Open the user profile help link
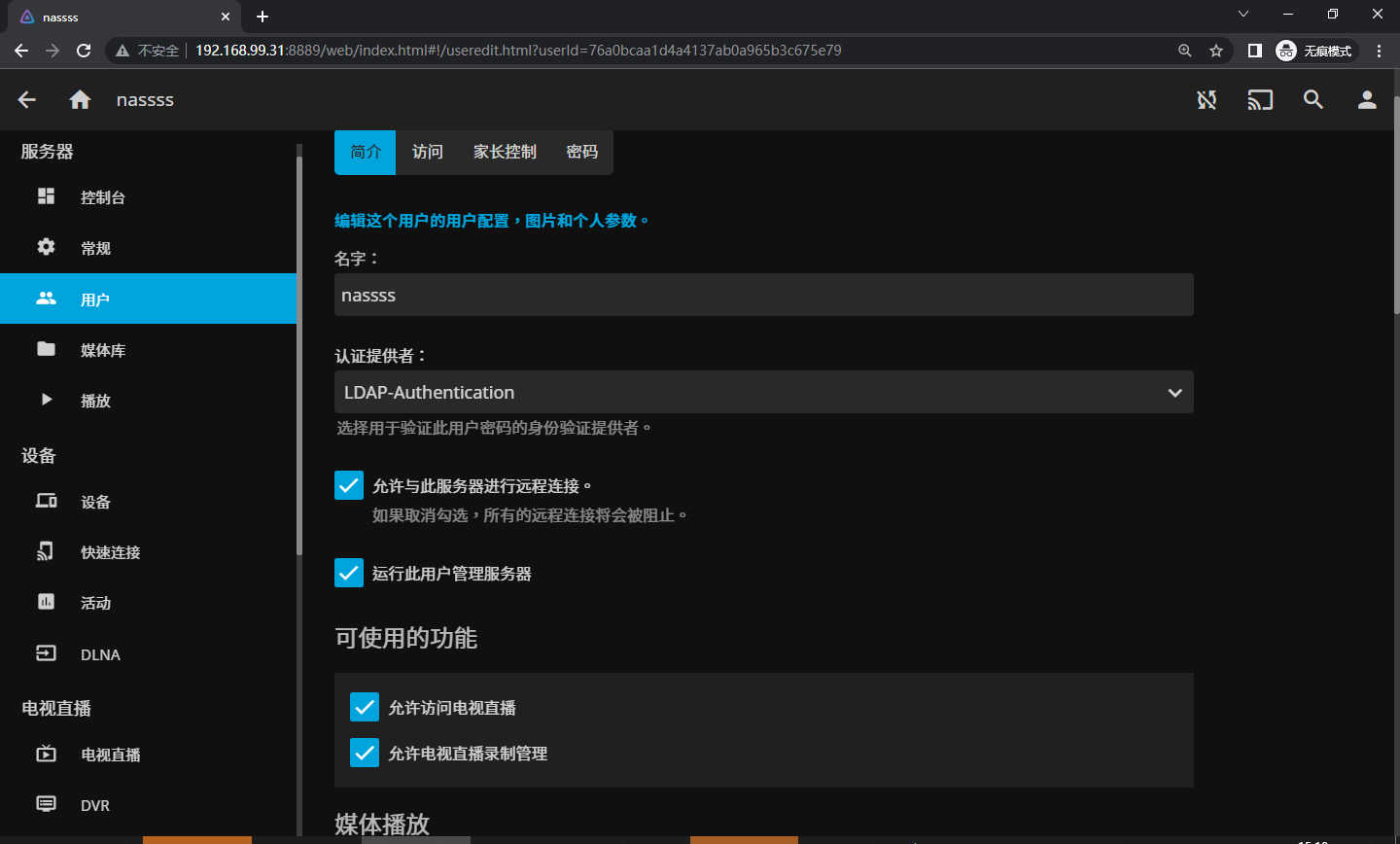The width and height of the screenshot is (1400, 844). pyautogui.click(x=494, y=220)
